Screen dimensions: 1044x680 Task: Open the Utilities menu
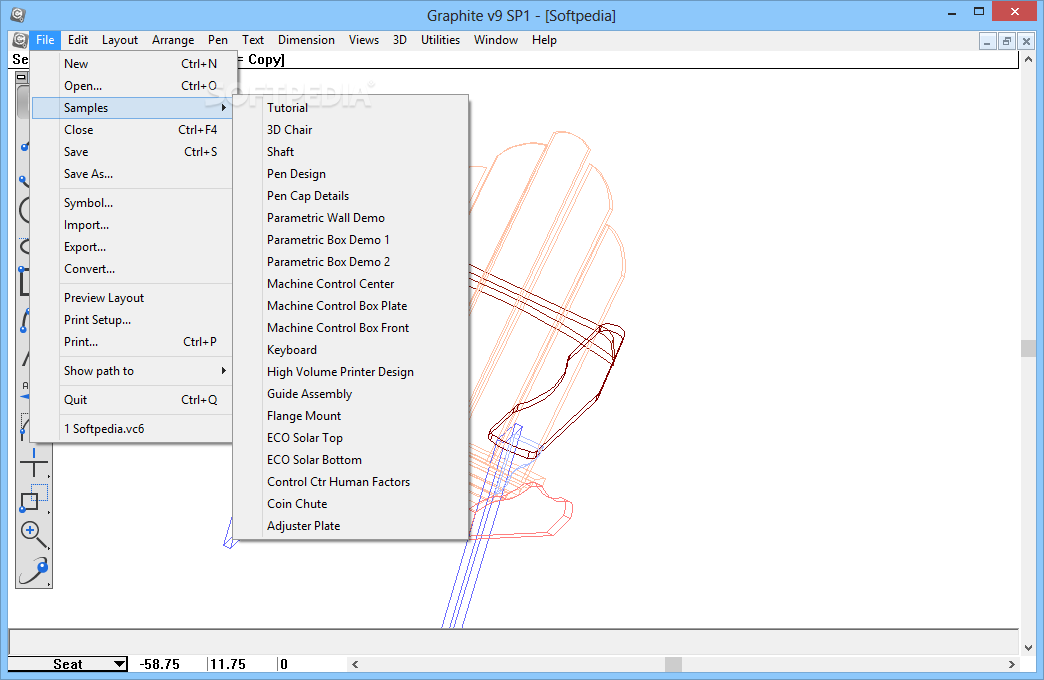(440, 40)
